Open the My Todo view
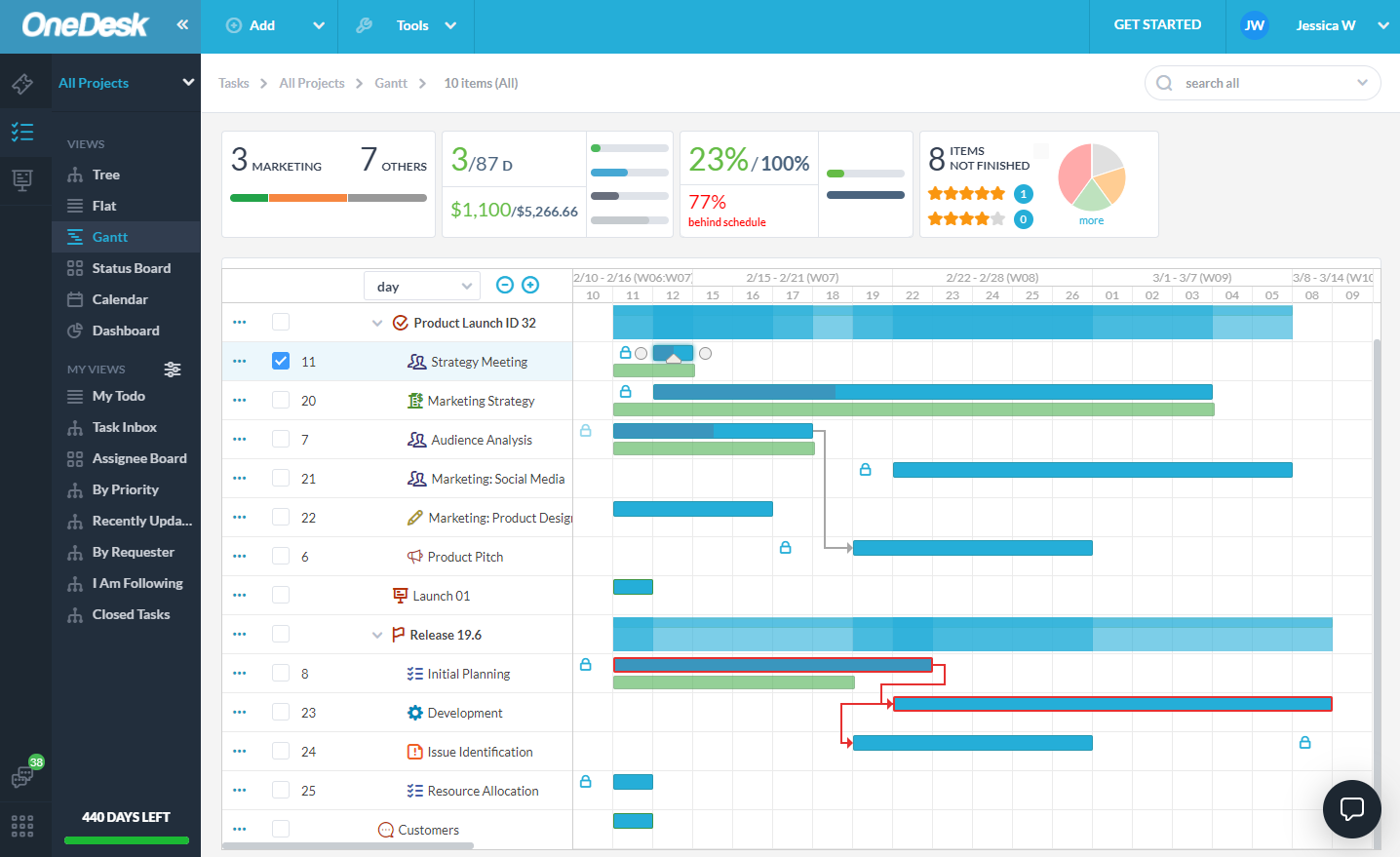The height and width of the screenshot is (857, 1400). pyautogui.click(x=118, y=396)
